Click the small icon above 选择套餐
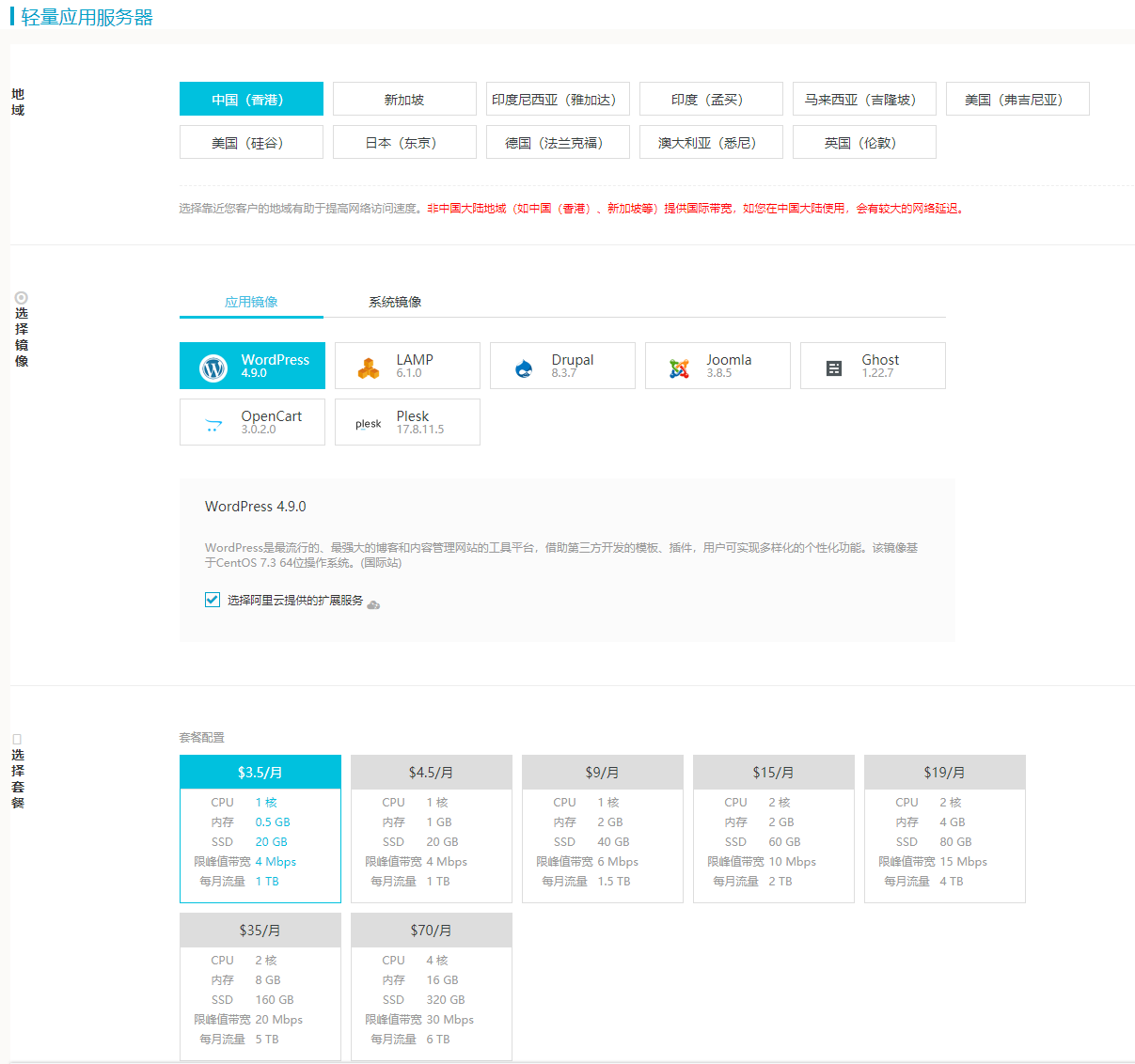Screen dimensions: 1135x1064 click(x=17, y=740)
